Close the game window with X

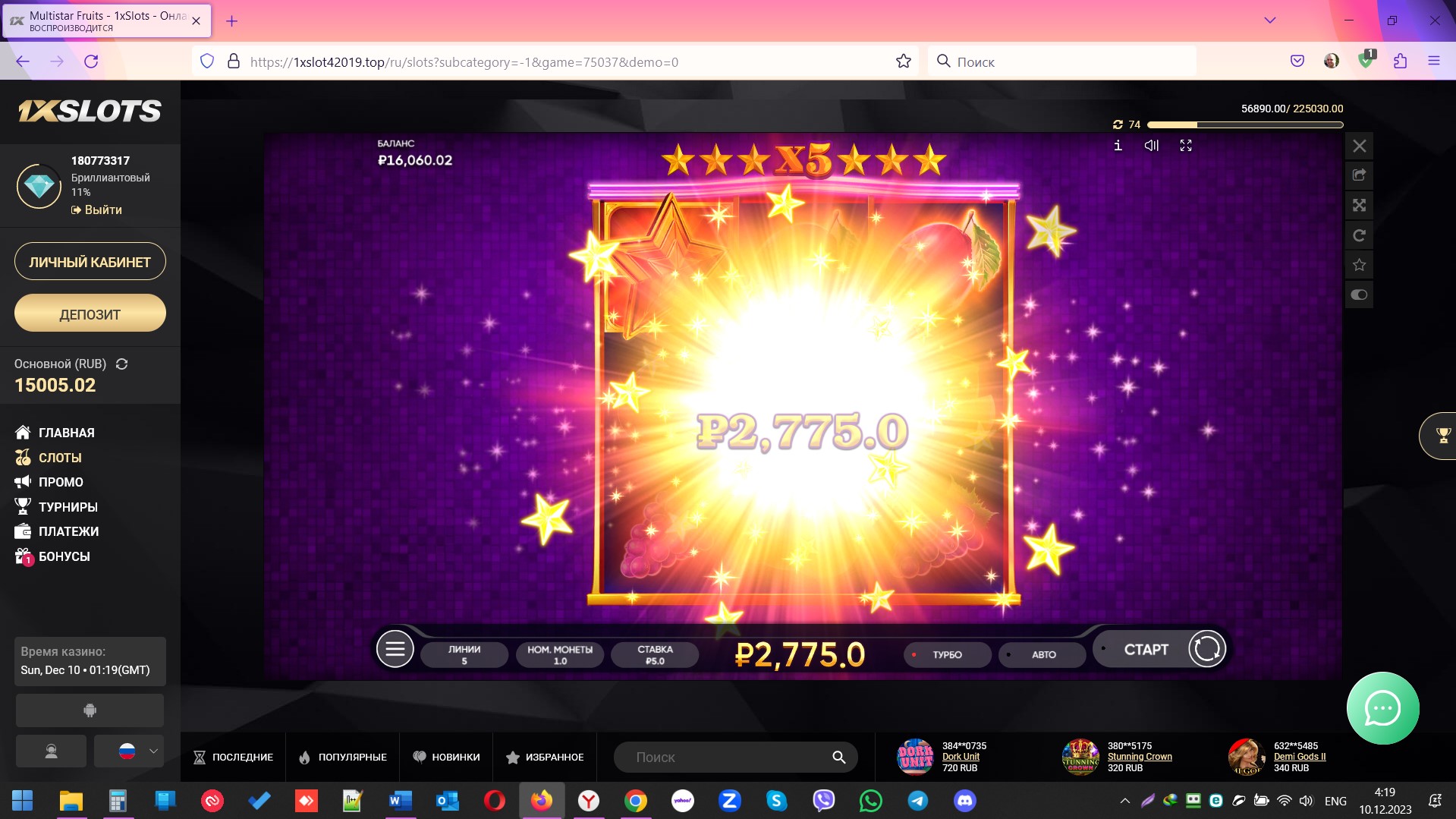click(1359, 146)
